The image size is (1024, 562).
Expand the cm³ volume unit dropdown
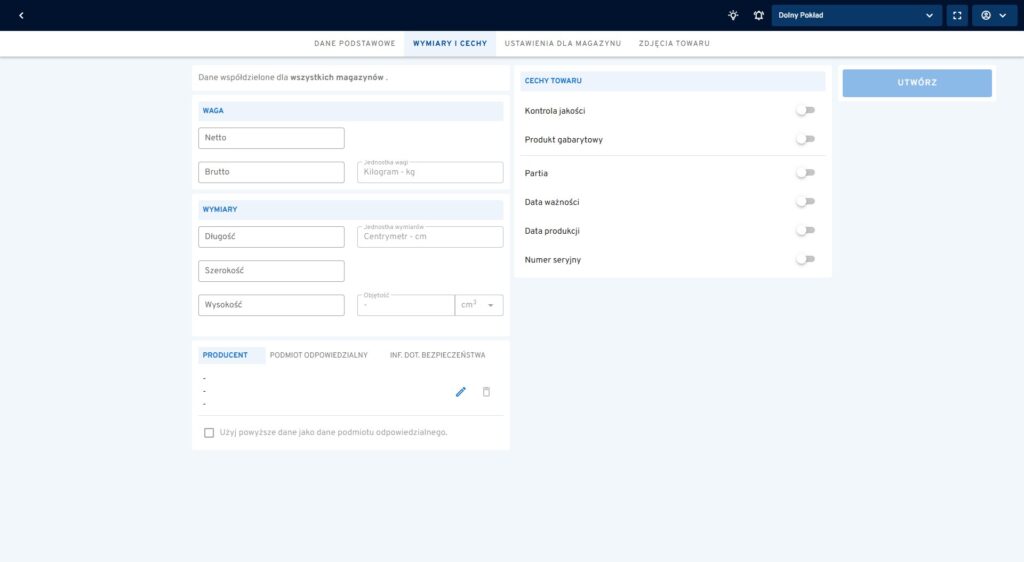[x=479, y=305]
